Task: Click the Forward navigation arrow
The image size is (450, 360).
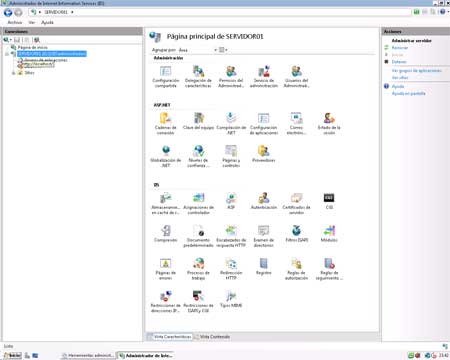Action: point(18,12)
